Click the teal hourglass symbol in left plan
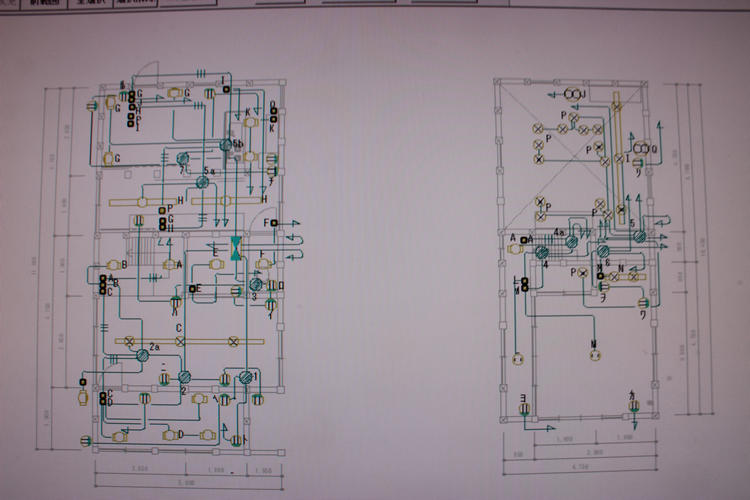 tap(235, 249)
